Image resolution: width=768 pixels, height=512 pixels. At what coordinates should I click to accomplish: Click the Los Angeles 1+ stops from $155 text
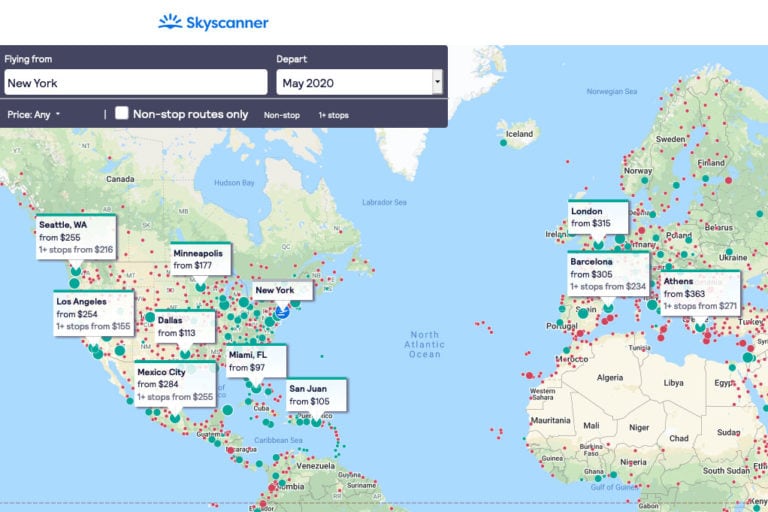click(93, 326)
